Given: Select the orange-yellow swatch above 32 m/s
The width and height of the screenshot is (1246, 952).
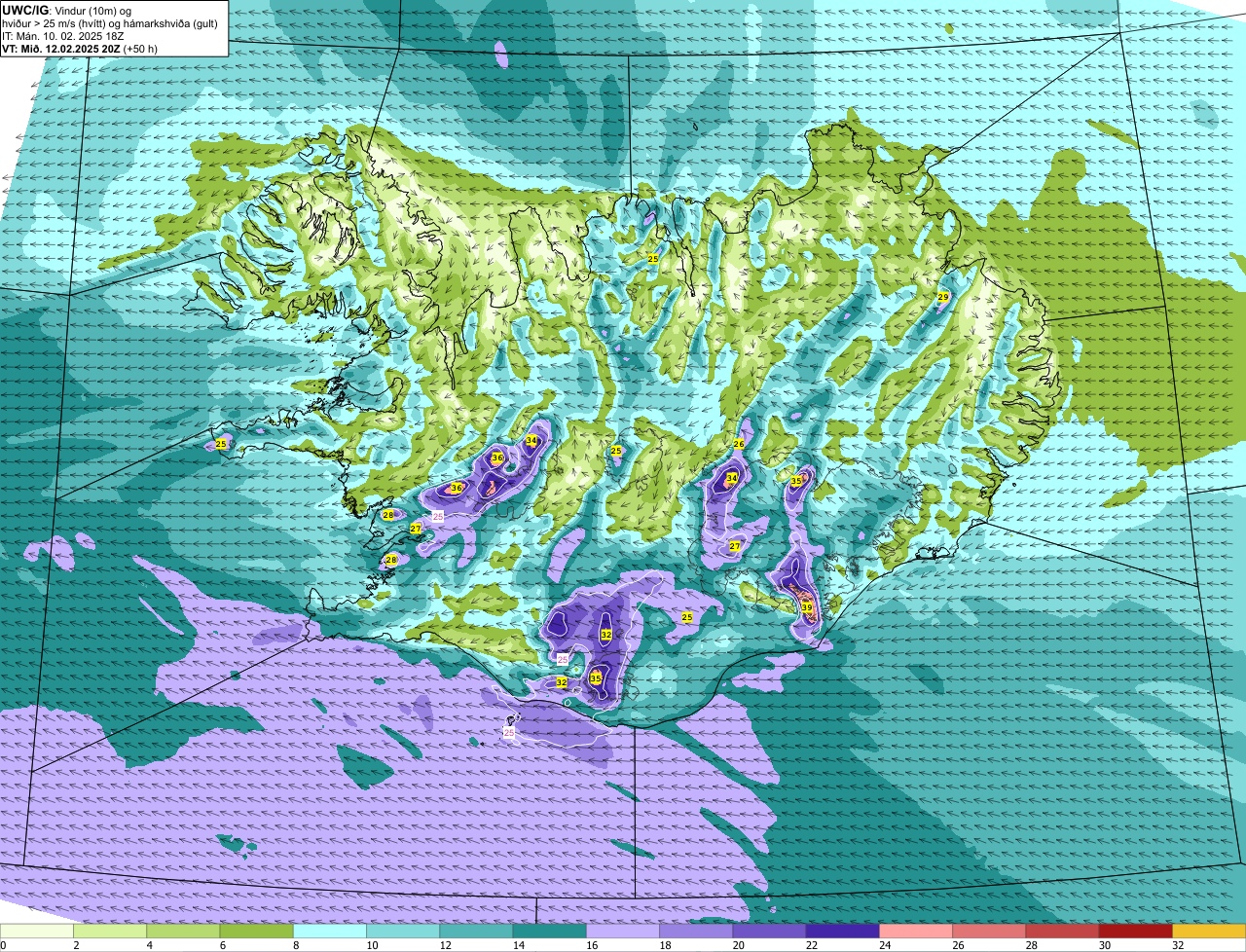Looking at the screenshot, I should click(x=1209, y=931).
